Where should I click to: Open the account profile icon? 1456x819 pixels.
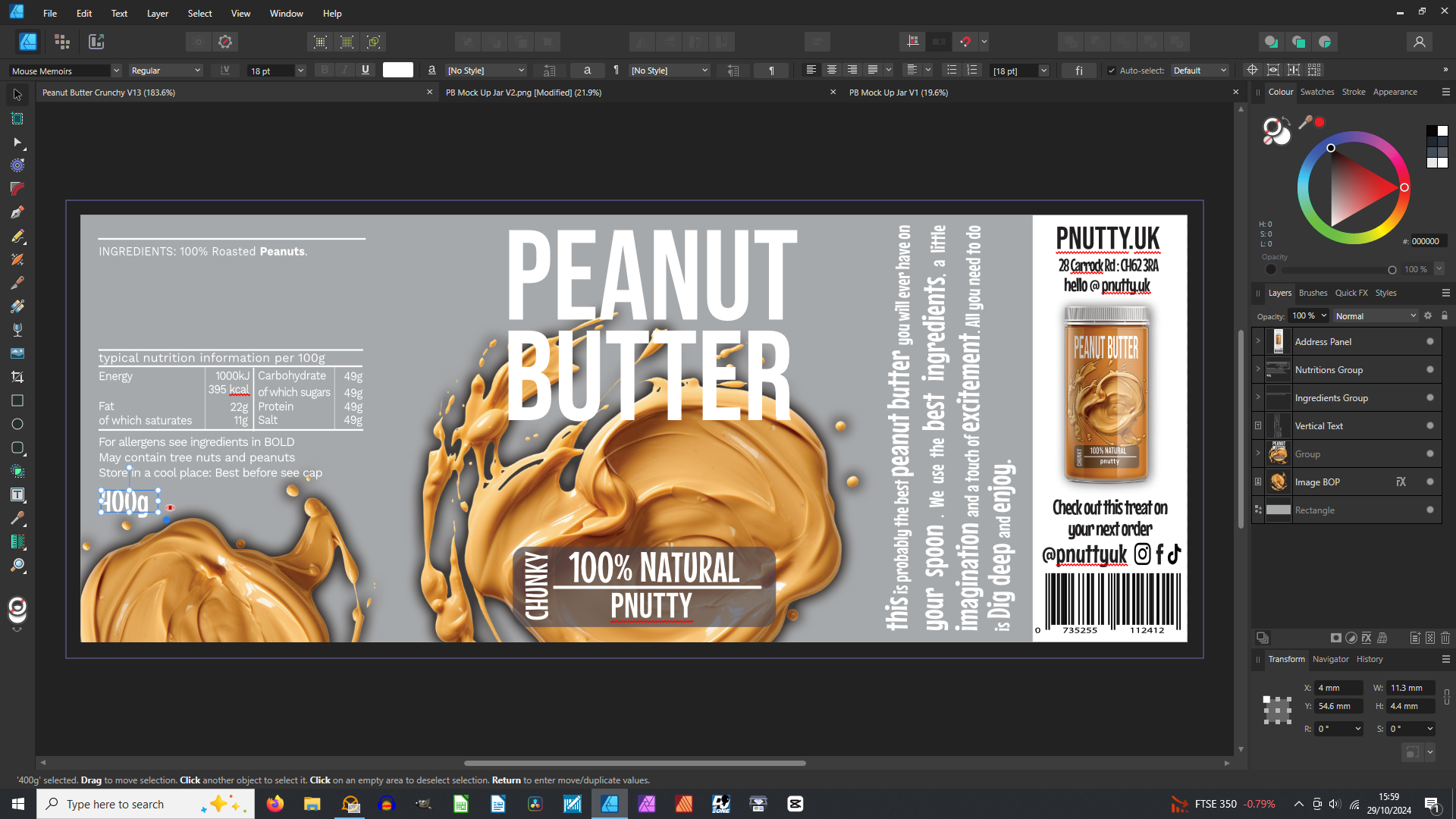point(1420,42)
